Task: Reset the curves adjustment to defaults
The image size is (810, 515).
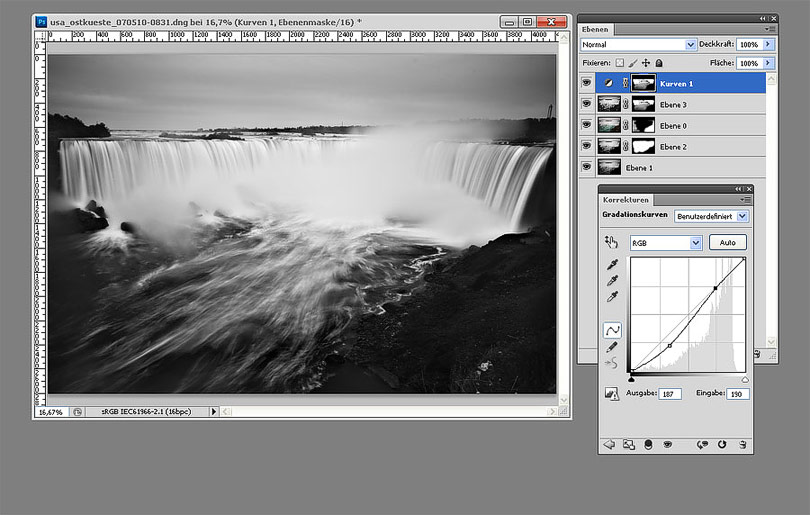Action: pos(722,445)
